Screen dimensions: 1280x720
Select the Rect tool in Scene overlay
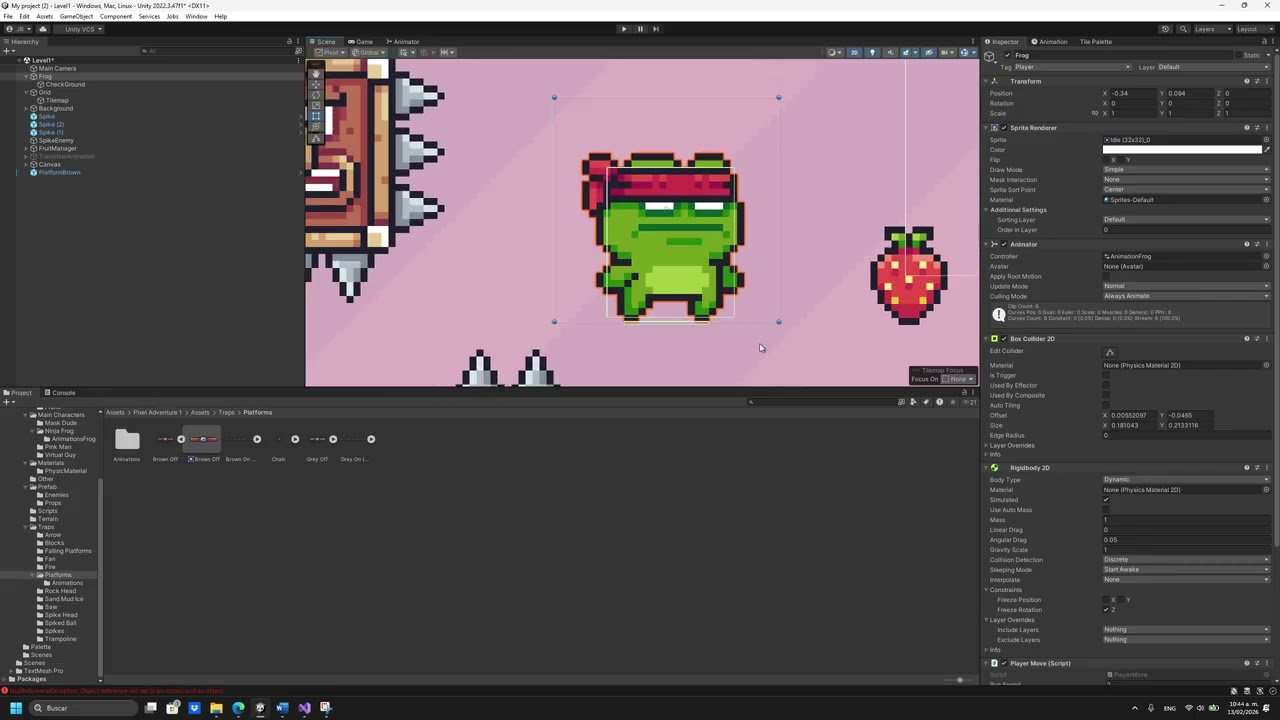click(x=316, y=117)
